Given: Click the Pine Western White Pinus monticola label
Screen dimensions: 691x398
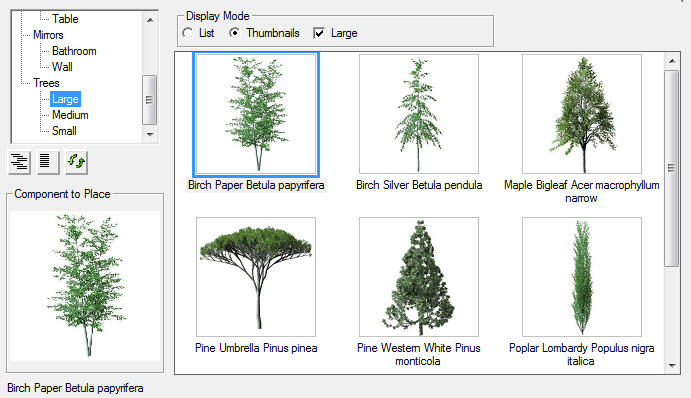Looking at the screenshot, I should [x=419, y=354].
